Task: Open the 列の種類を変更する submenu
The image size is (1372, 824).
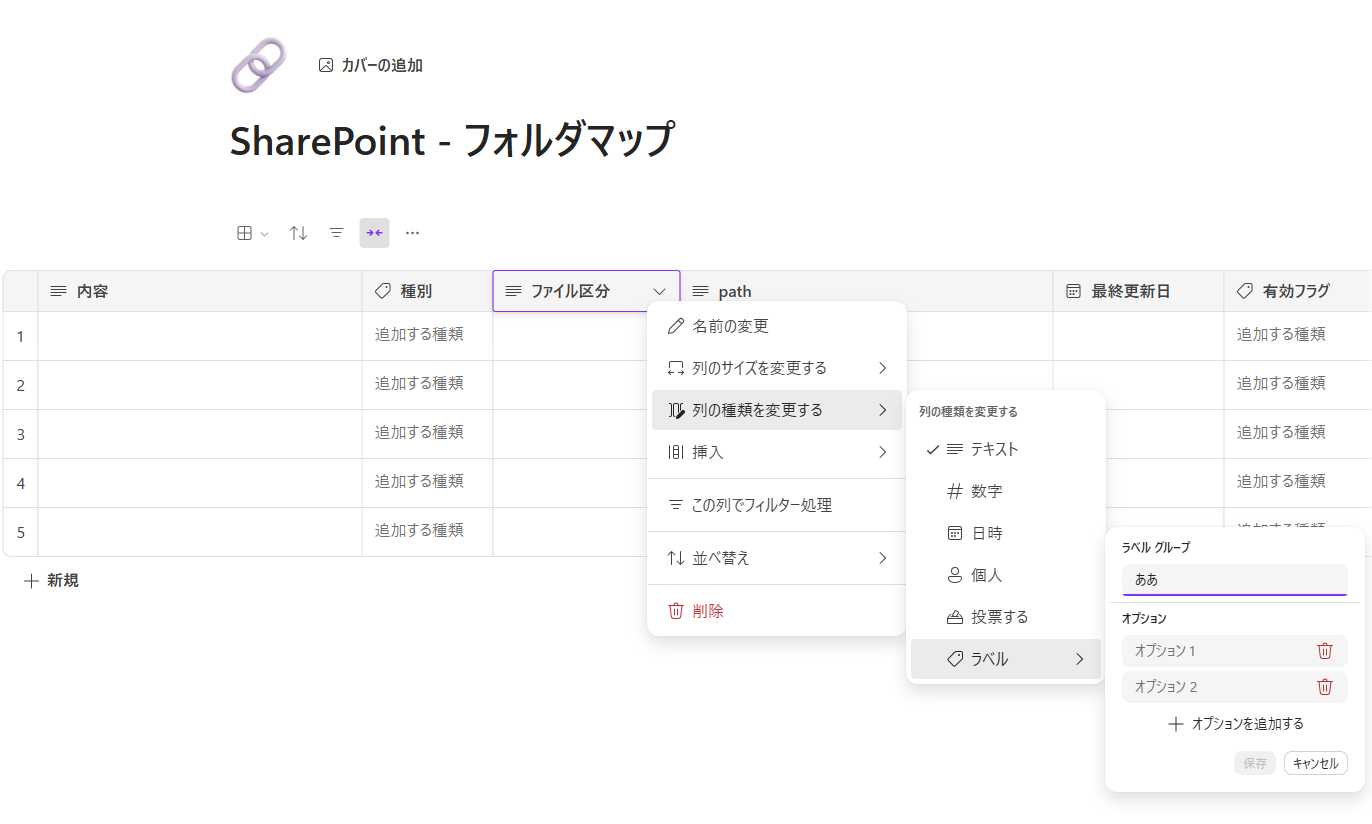Action: [x=777, y=410]
